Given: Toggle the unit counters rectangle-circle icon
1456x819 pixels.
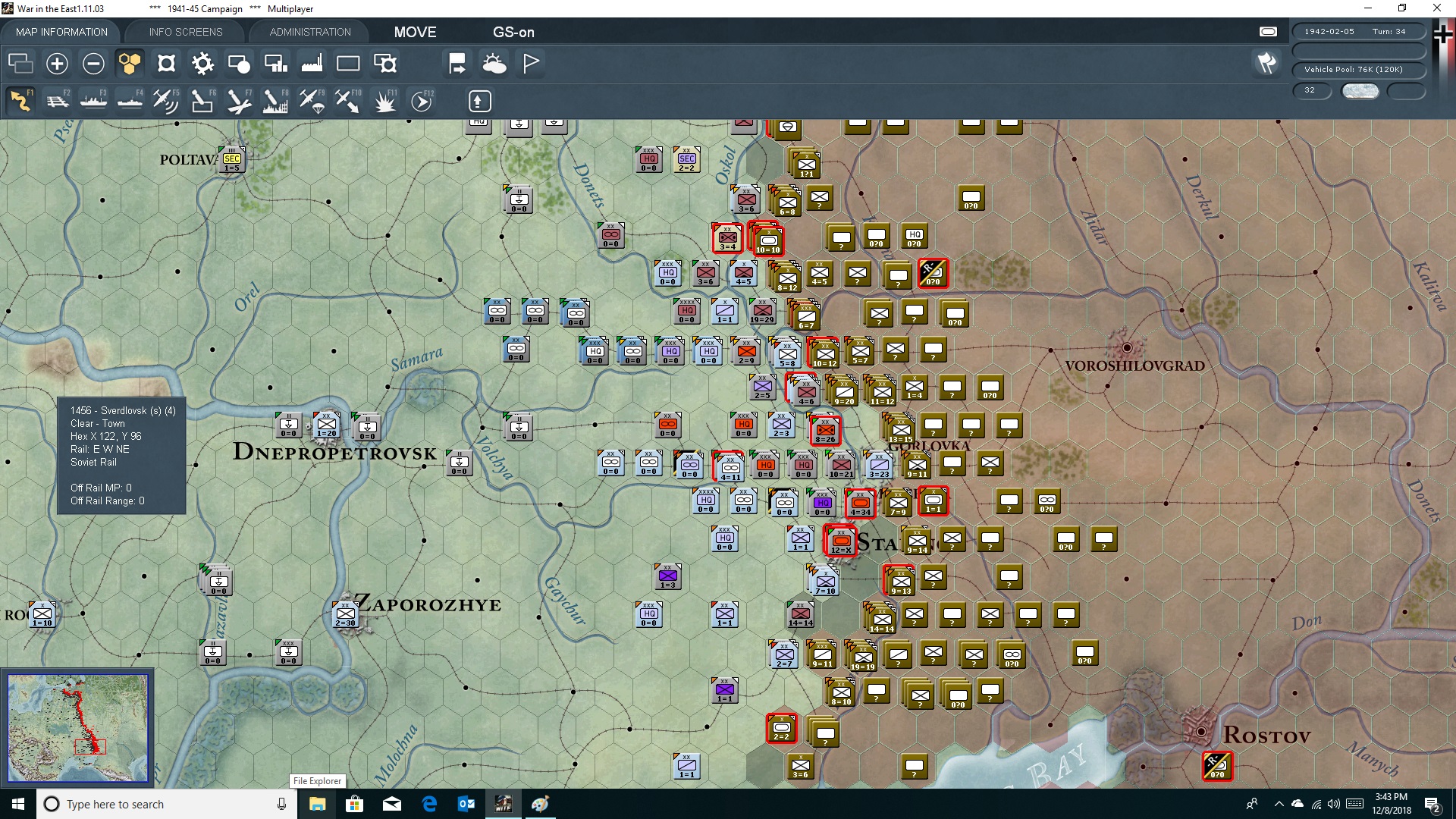Looking at the screenshot, I should [x=239, y=64].
